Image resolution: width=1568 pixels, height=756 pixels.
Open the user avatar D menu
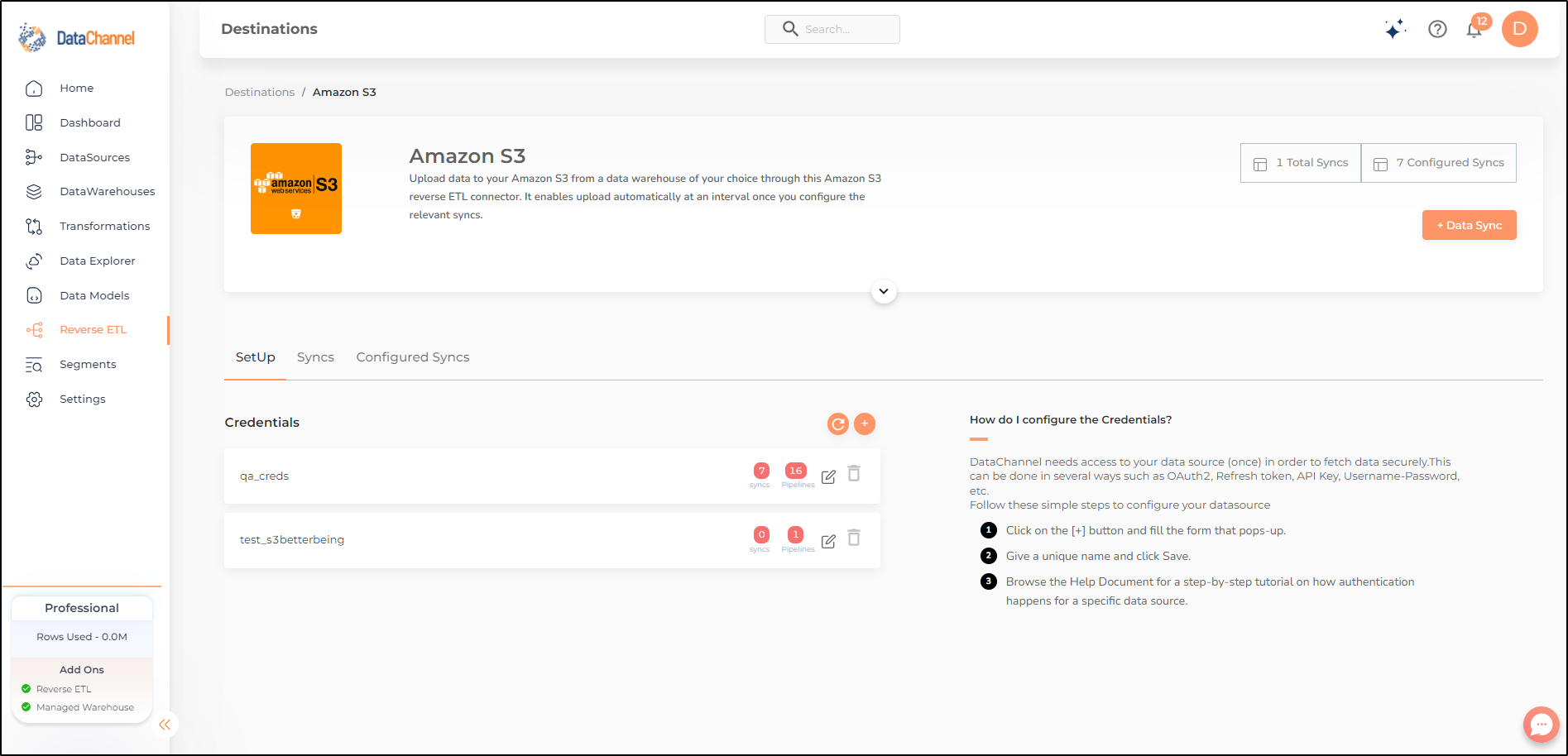[1519, 29]
